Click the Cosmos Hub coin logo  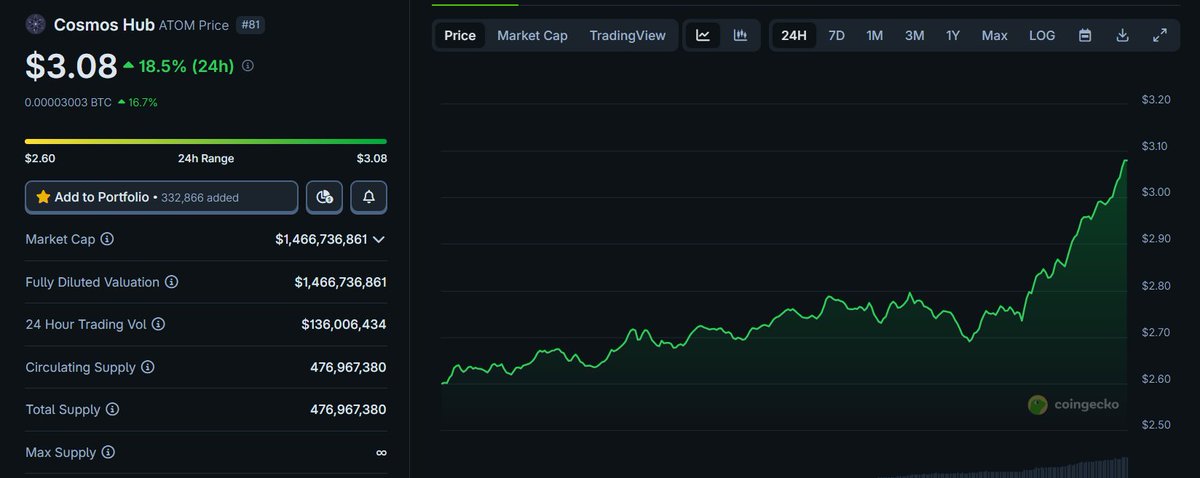(x=36, y=24)
